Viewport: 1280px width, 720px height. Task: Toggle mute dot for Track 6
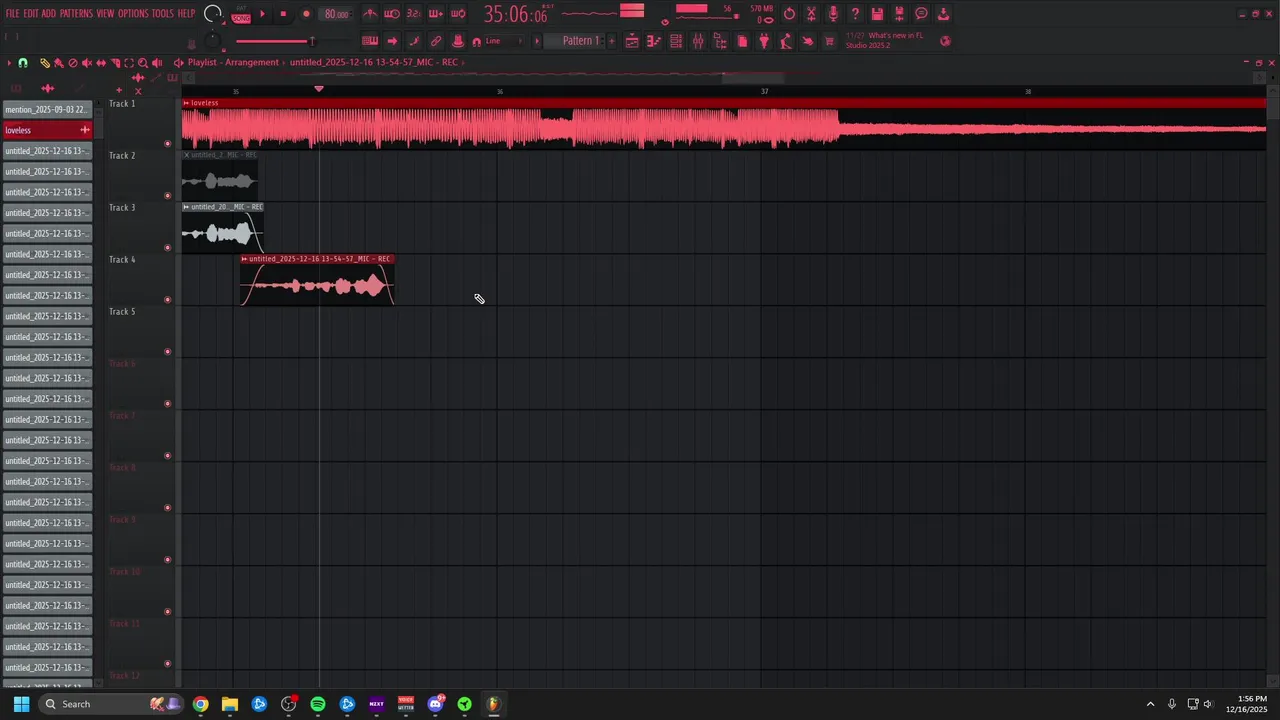pyautogui.click(x=167, y=403)
